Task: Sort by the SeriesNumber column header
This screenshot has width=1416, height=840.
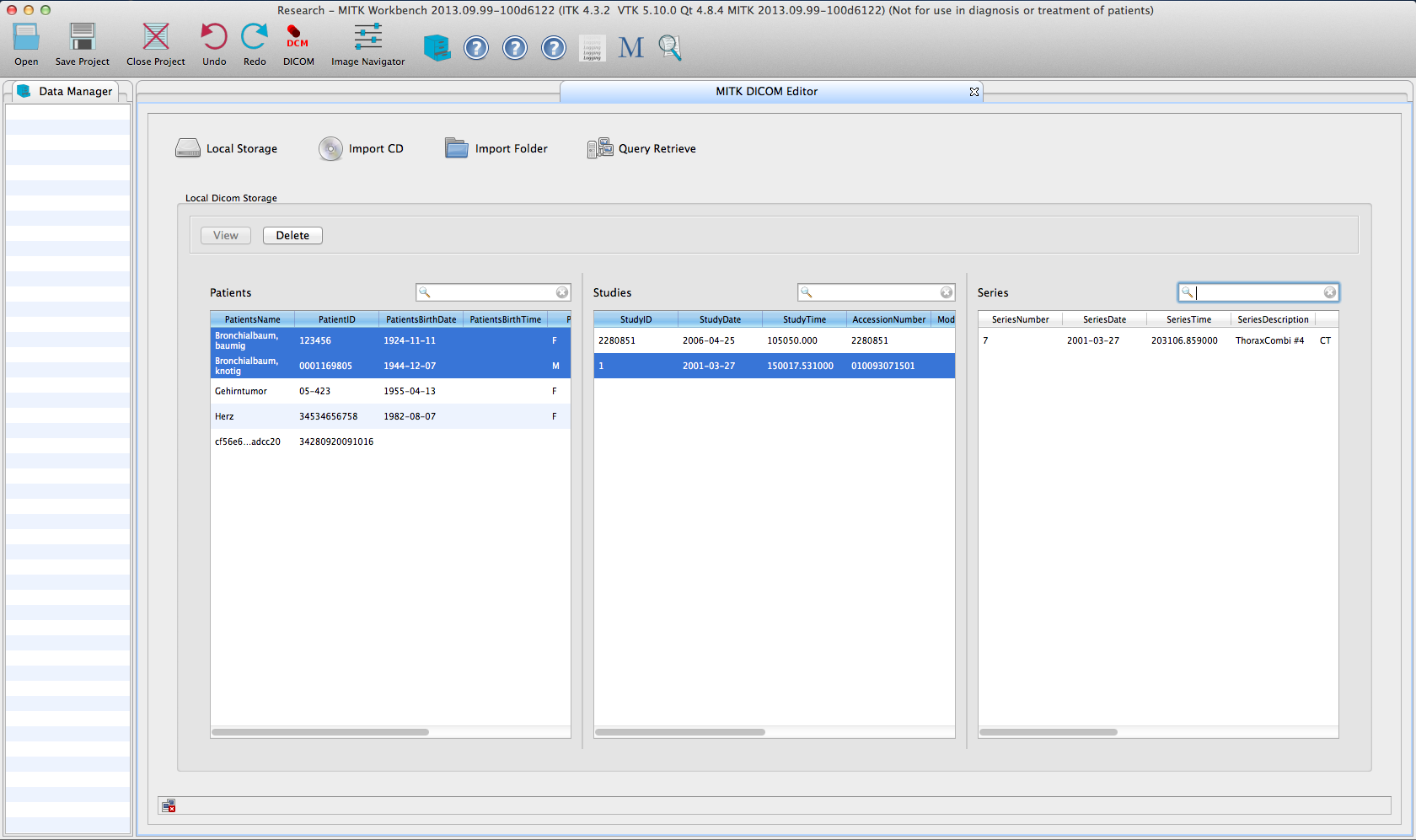Action: 1021,319
